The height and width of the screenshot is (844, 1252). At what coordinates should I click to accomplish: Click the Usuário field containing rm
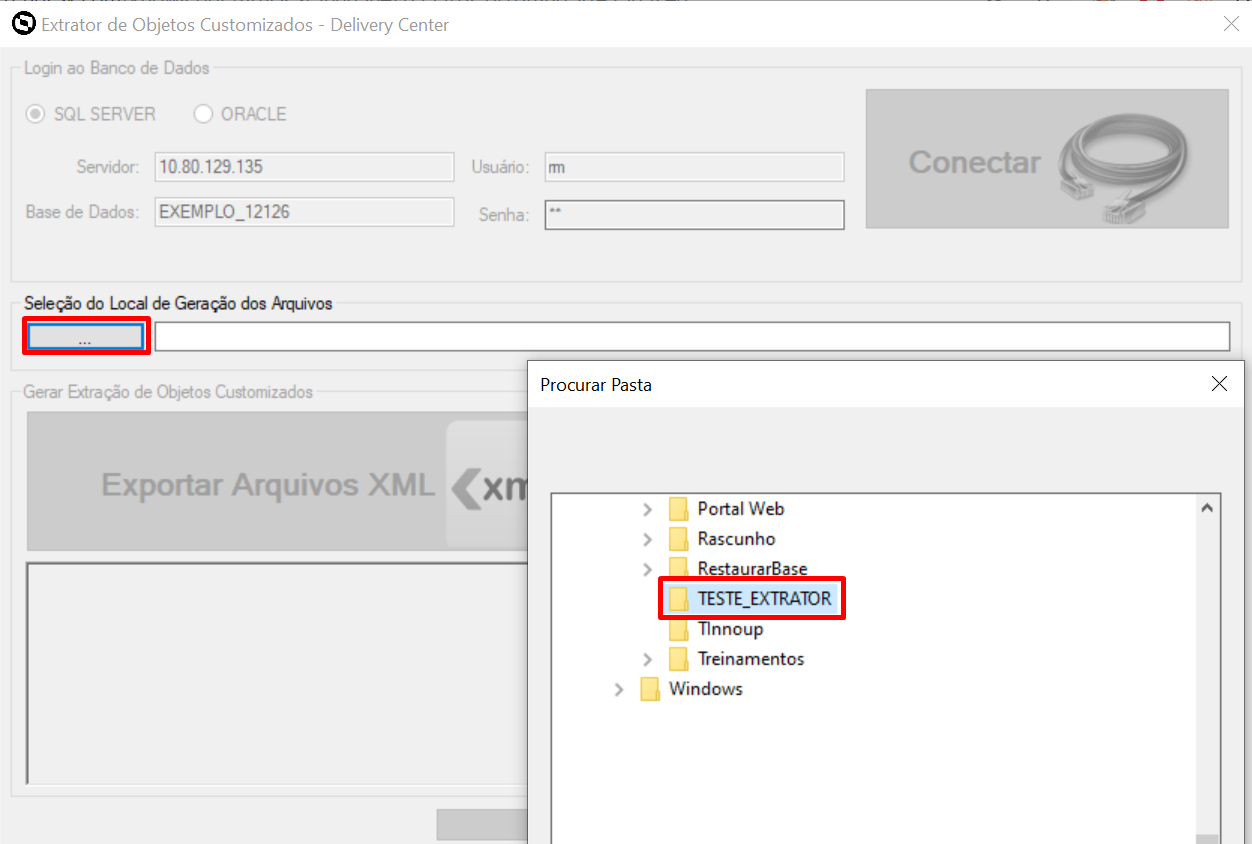[694, 167]
